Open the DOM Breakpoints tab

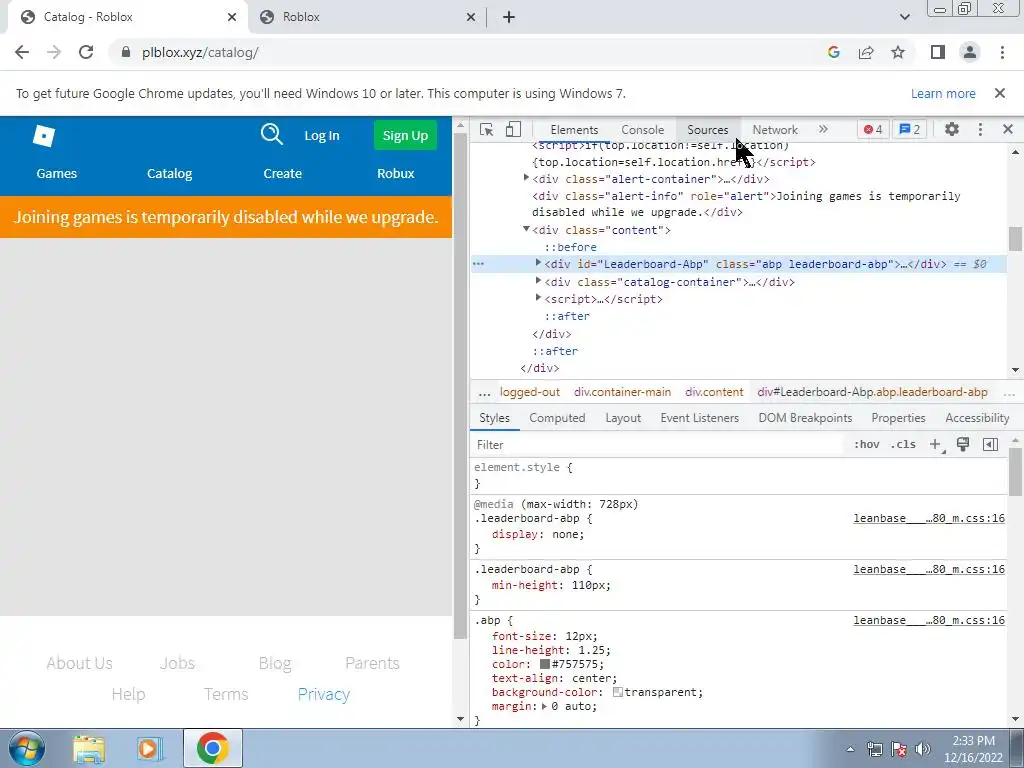805,418
